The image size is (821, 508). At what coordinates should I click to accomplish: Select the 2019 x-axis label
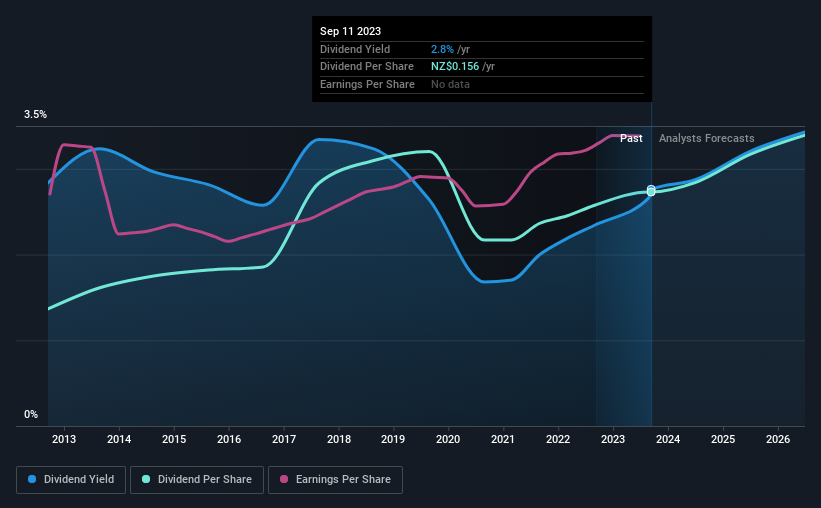393,439
